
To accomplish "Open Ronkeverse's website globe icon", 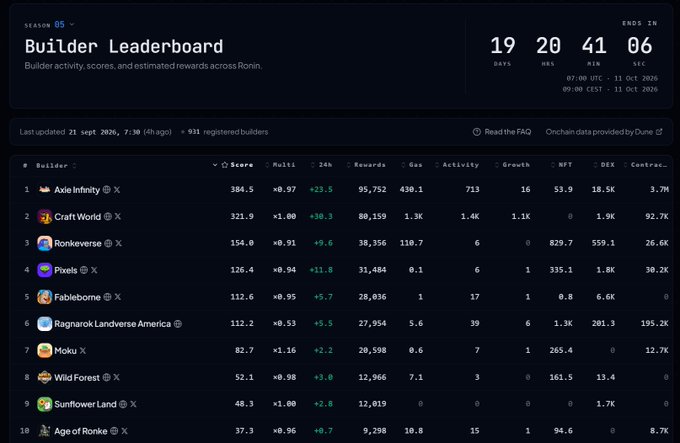I will 108,243.
